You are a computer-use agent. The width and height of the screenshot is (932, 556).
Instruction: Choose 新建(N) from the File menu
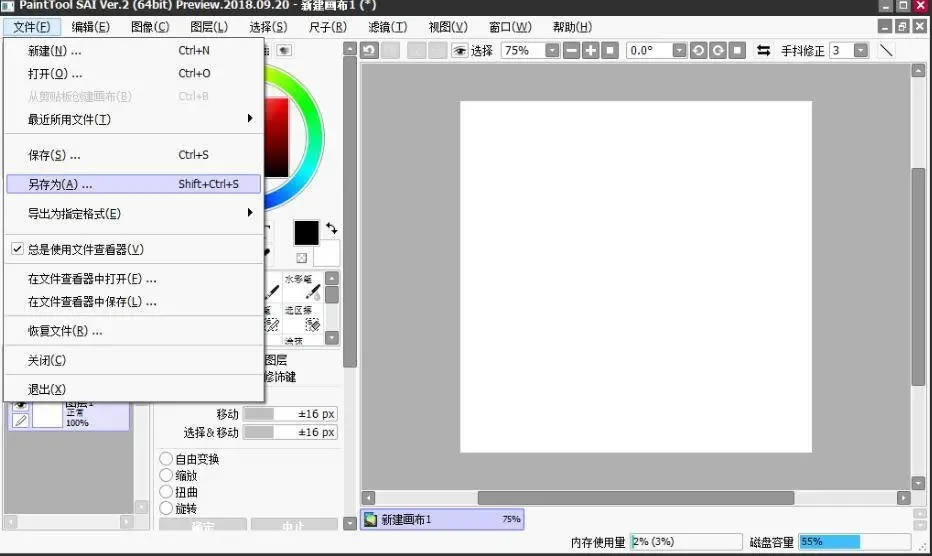[134, 51]
